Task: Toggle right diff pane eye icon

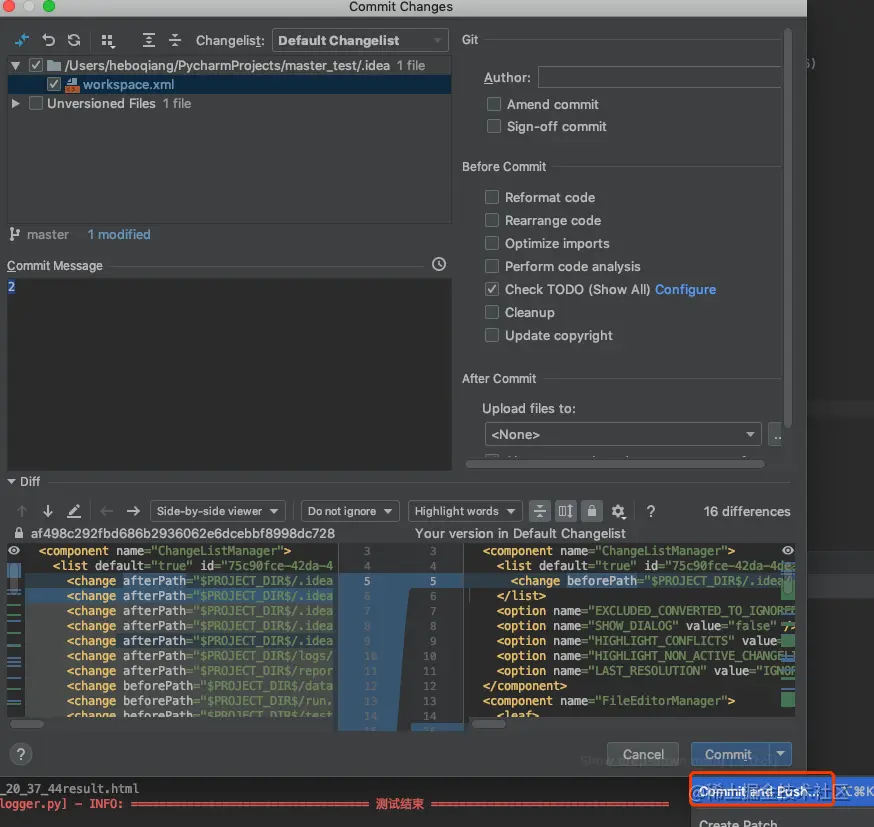Action: pyautogui.click(x=788, y=551)
